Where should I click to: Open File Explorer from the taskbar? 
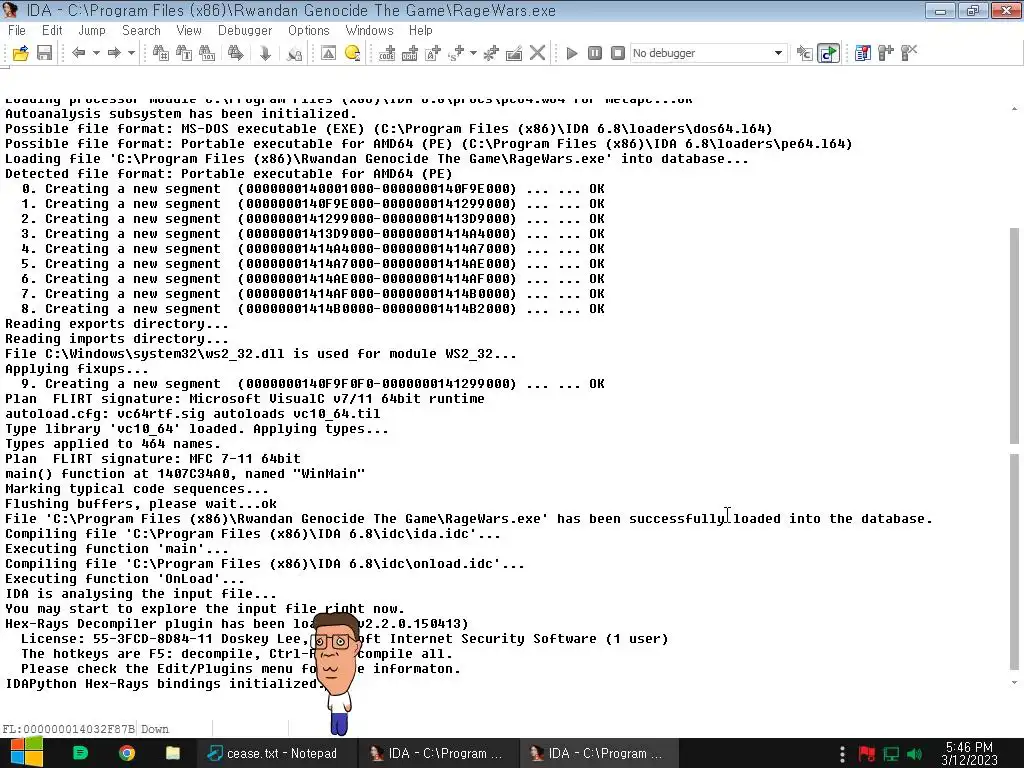(x=172, y=753)
